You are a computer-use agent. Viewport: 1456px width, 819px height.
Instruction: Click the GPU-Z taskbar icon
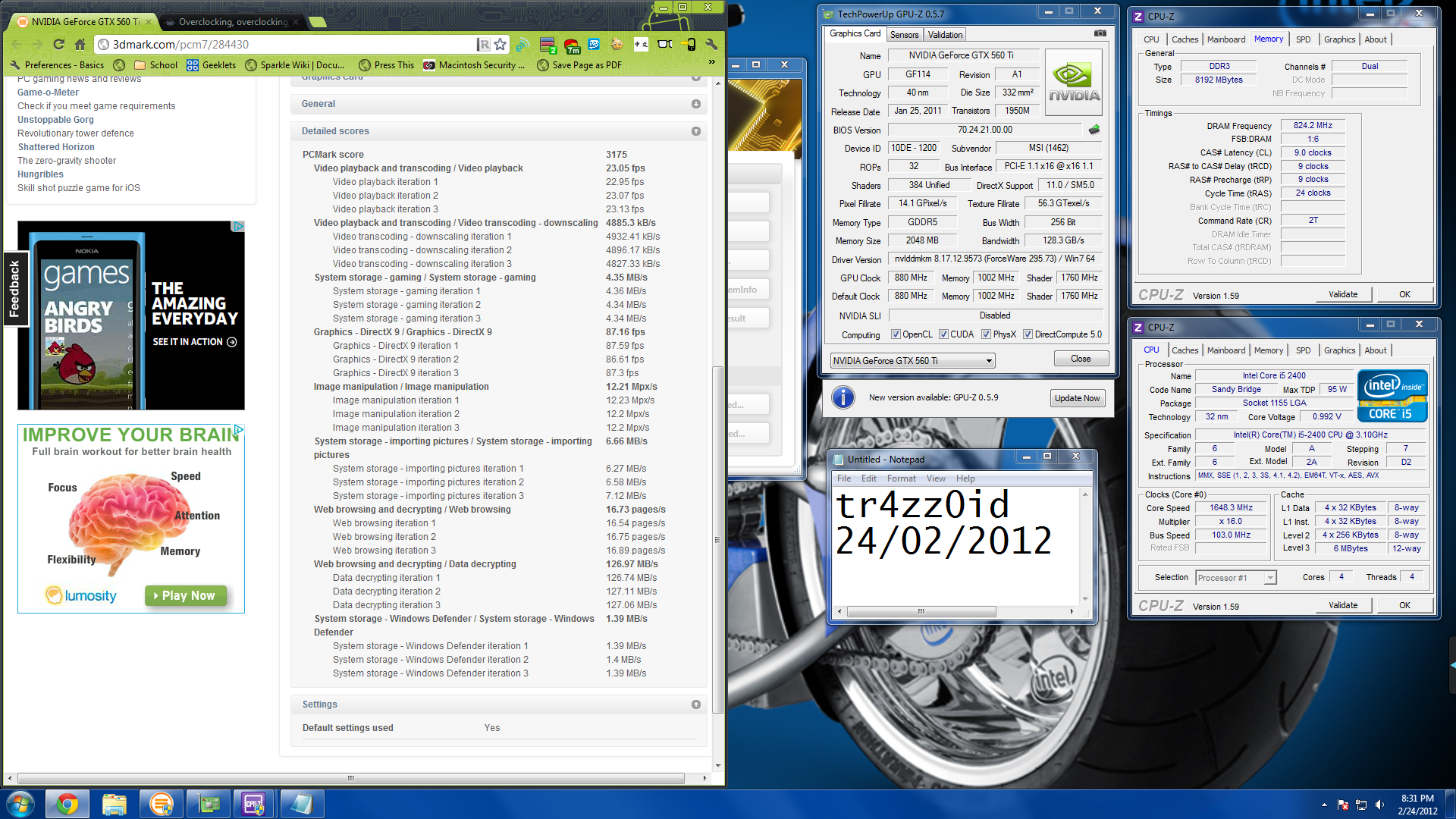pyautogui.click(x=209, y=804)
